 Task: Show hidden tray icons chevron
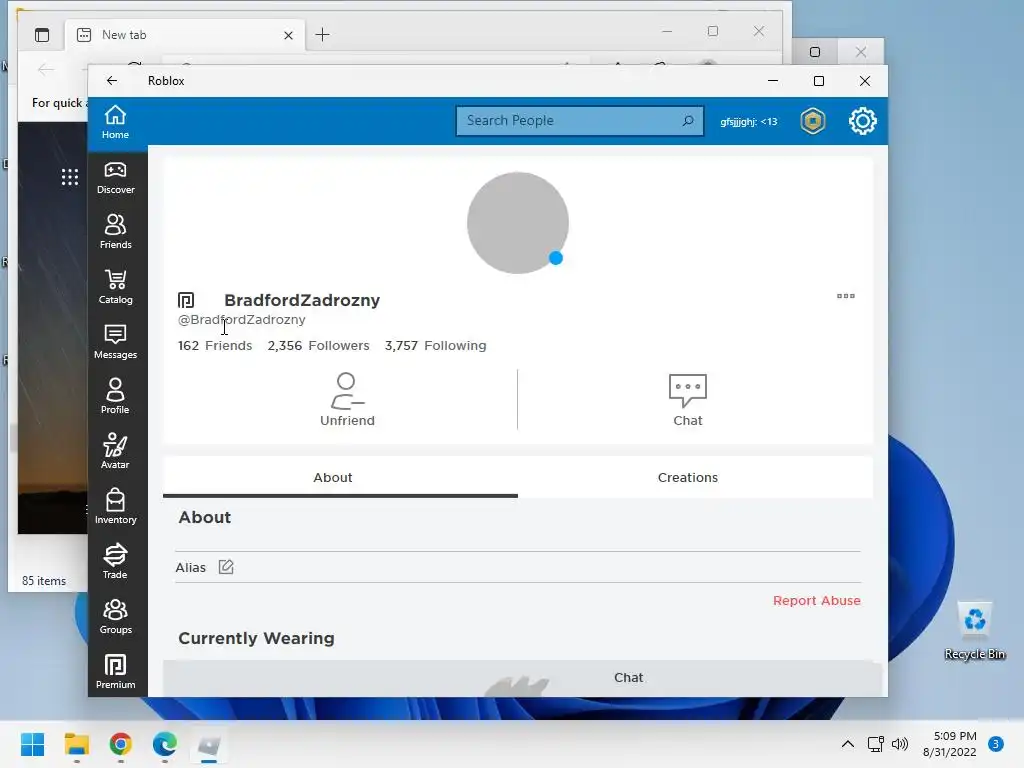click(848, 744)
